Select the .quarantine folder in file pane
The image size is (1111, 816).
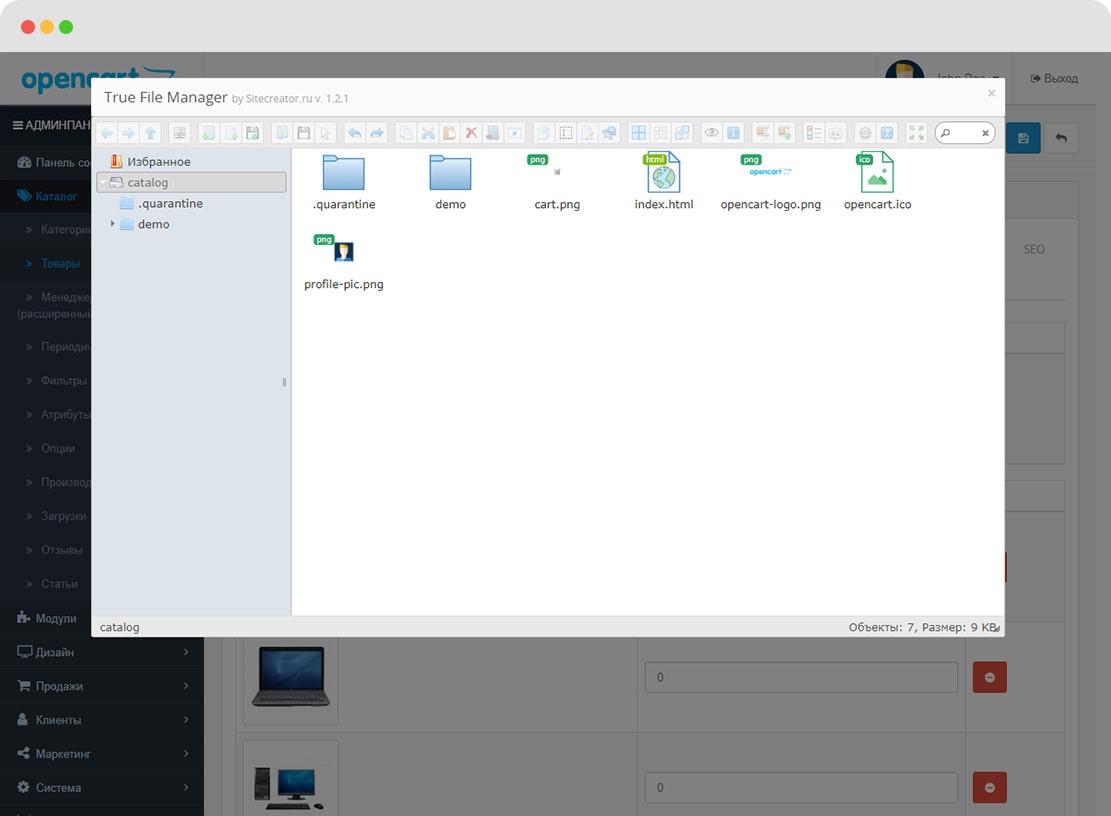click(344, 183)
